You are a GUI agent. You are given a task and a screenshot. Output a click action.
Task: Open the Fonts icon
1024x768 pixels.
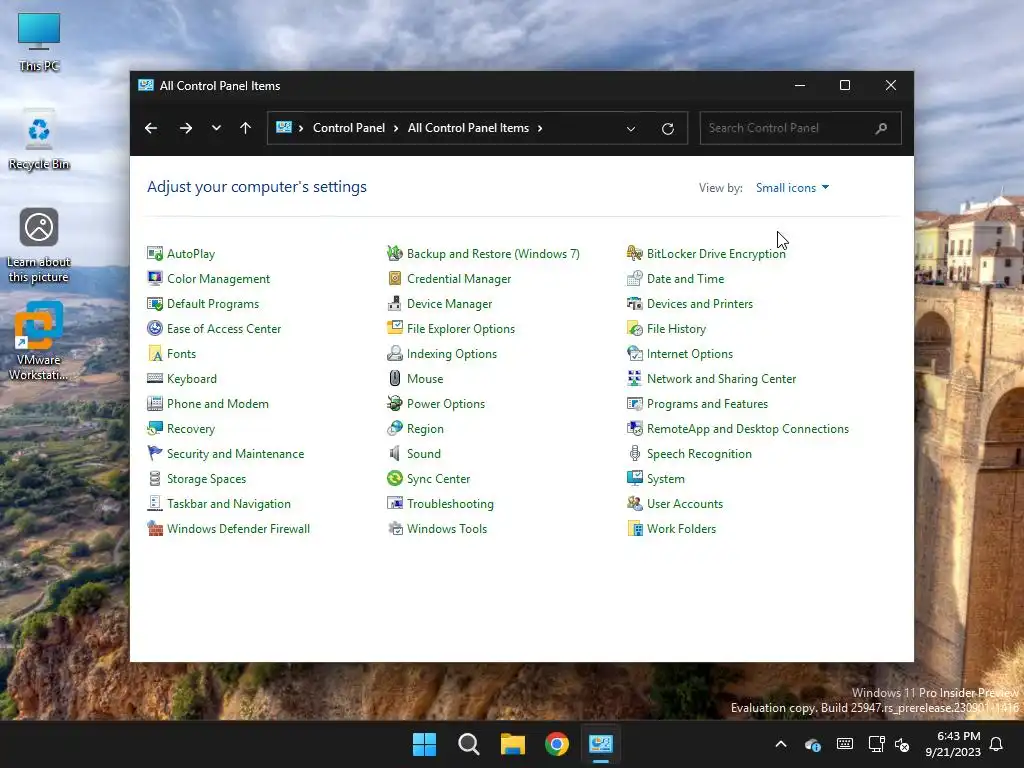click(155, 353)
